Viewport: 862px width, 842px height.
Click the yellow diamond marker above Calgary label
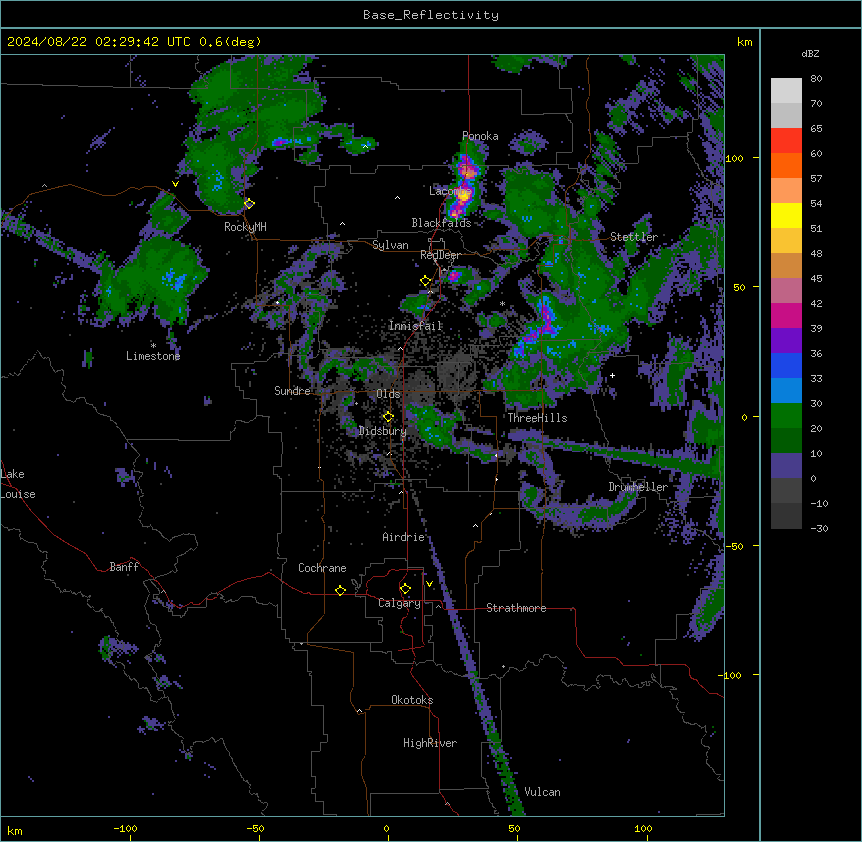405,589
